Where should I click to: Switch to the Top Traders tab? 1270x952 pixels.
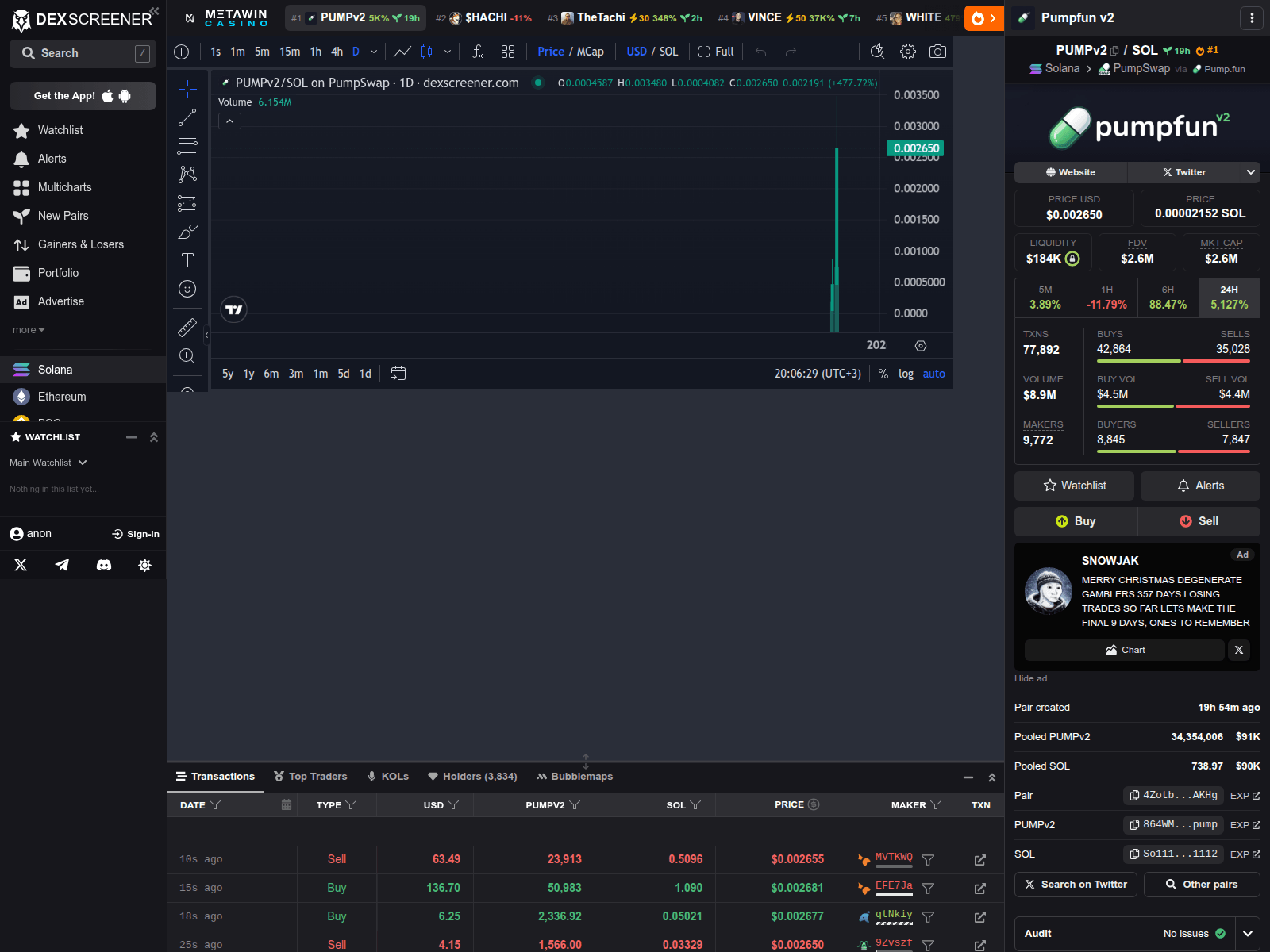click(310, 777)
